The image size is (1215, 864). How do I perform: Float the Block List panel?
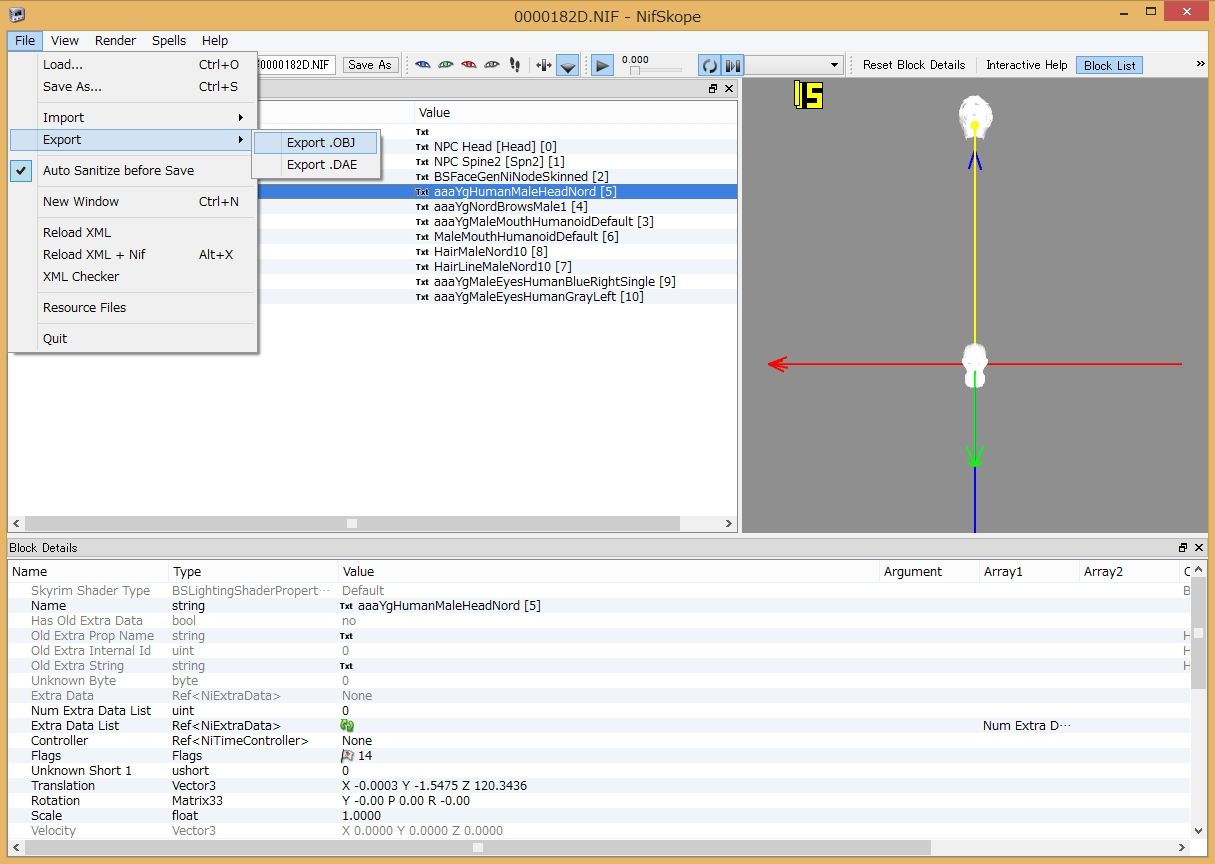pyautogui.click(x=713, y=89)
